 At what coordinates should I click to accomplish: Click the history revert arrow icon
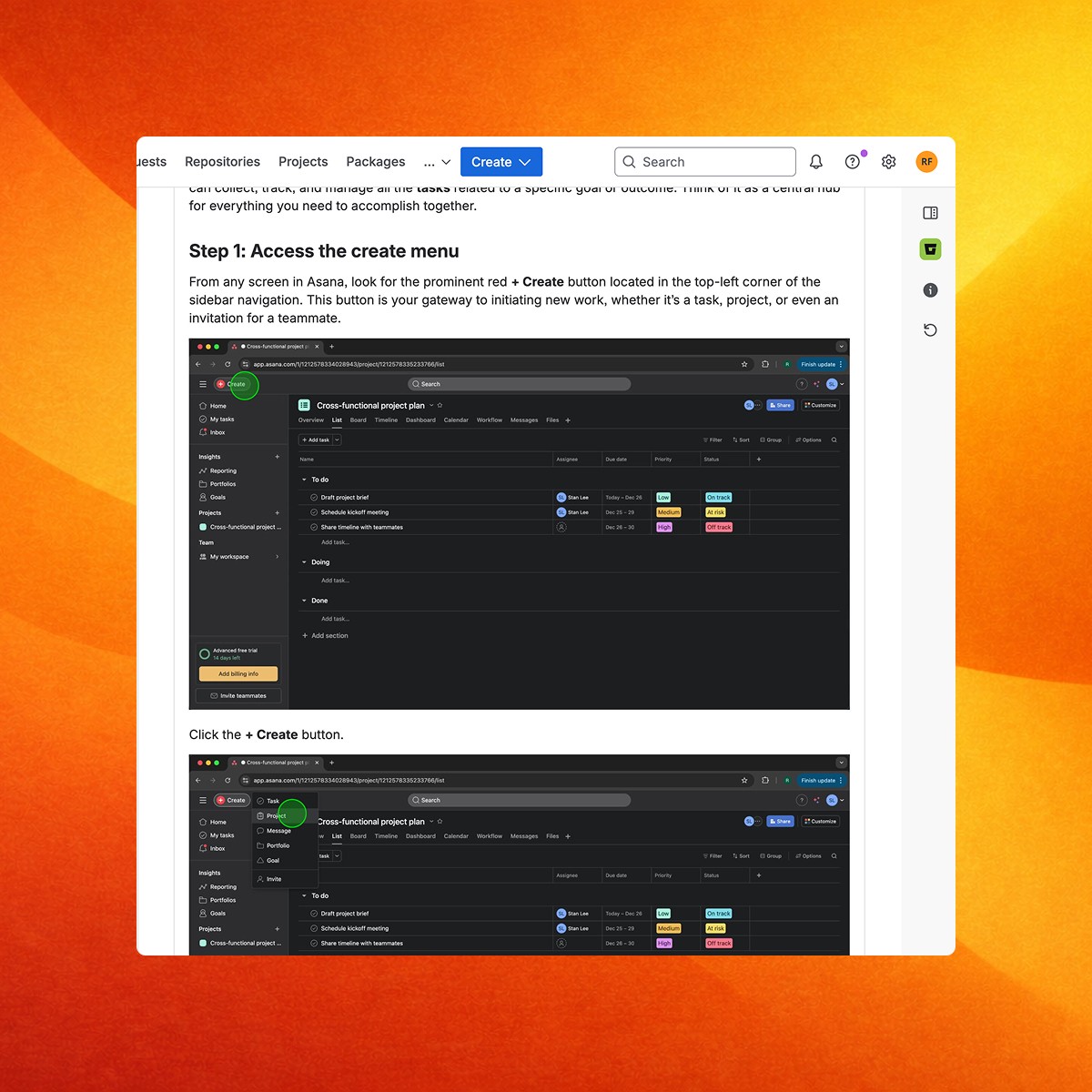coord(930,330)
